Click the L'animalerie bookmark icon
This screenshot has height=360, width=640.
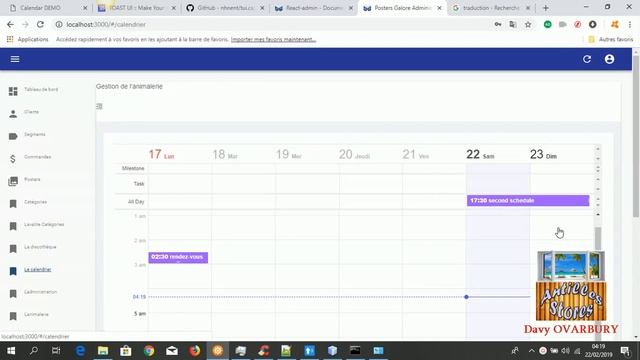tap(13, 316)
